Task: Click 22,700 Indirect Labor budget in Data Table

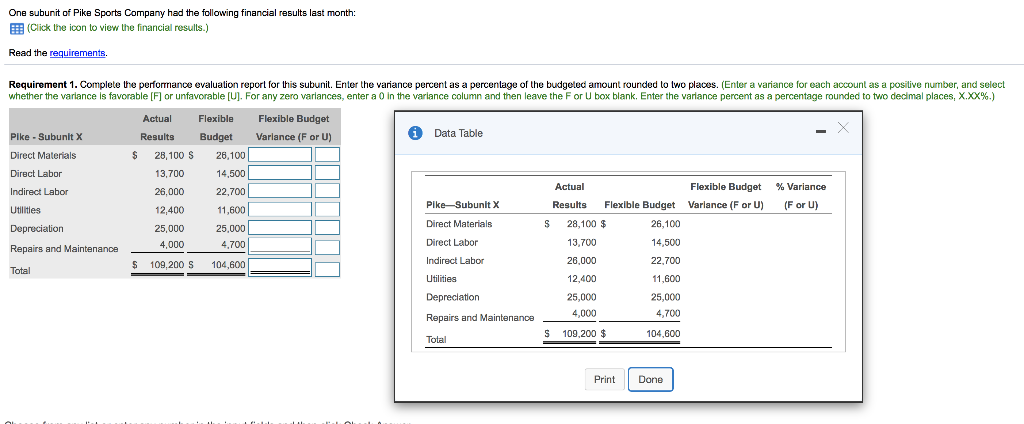Action: 666,261
